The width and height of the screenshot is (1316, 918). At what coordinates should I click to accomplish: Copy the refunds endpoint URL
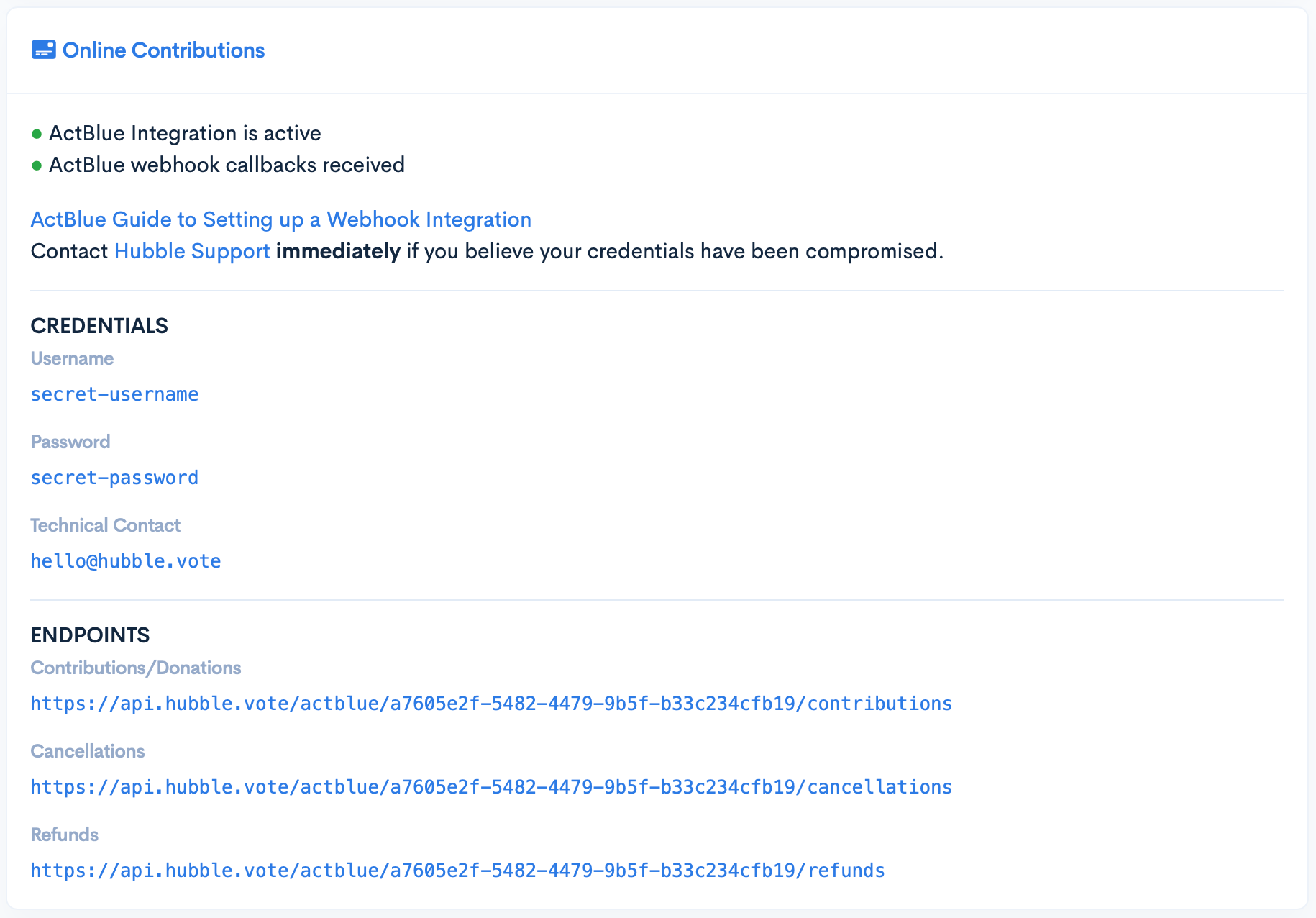click(457, 871)
